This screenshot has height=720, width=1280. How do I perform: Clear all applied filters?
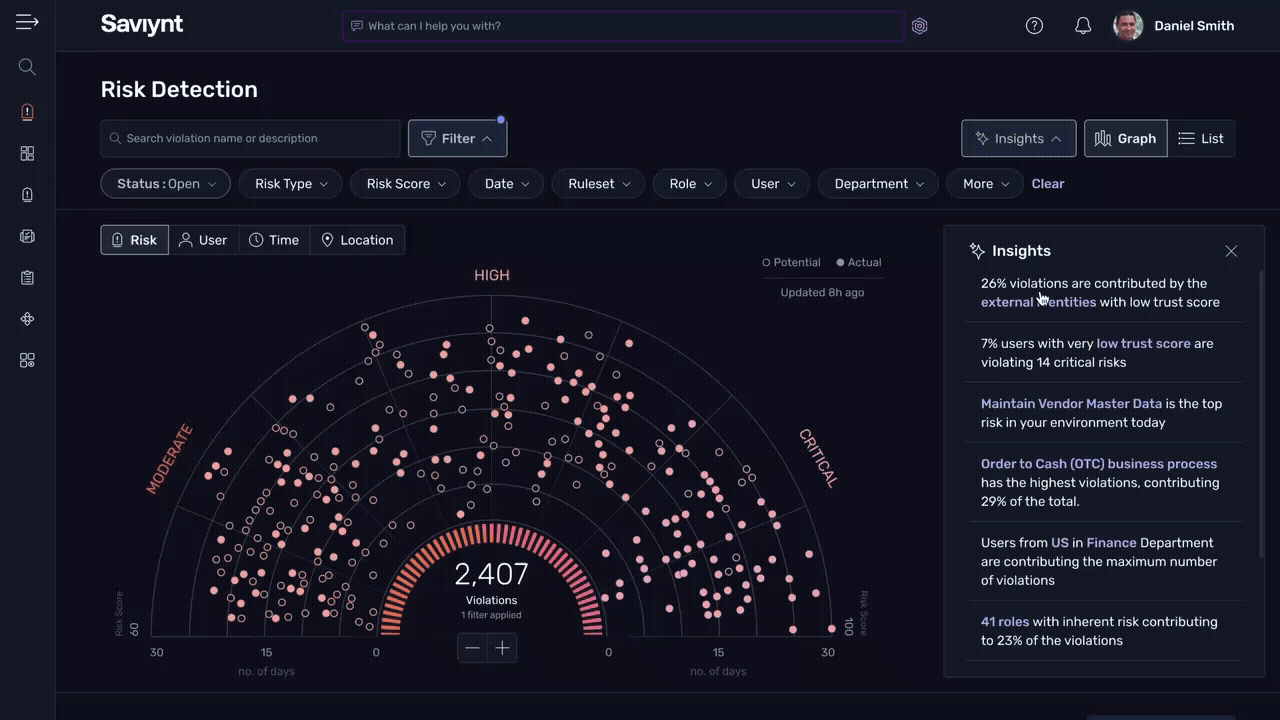pos(1048,184)
